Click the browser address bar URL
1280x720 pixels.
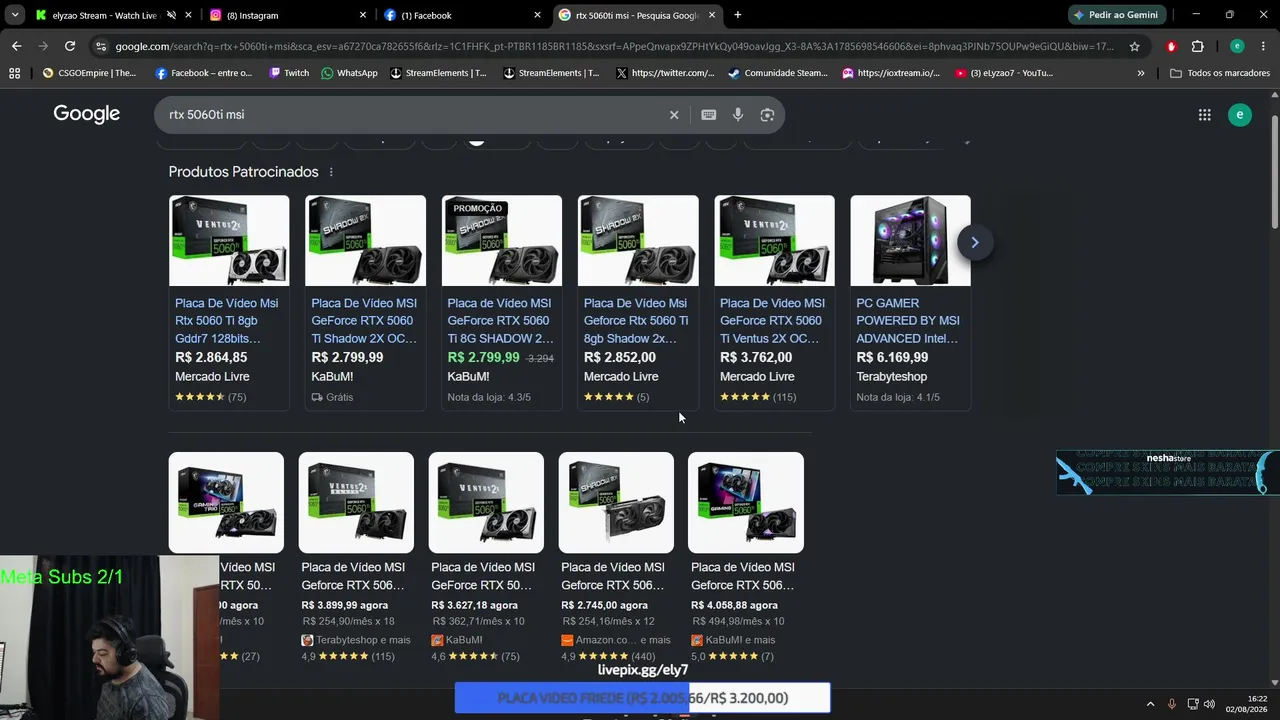pyautogui.click(x=615, y=46)
